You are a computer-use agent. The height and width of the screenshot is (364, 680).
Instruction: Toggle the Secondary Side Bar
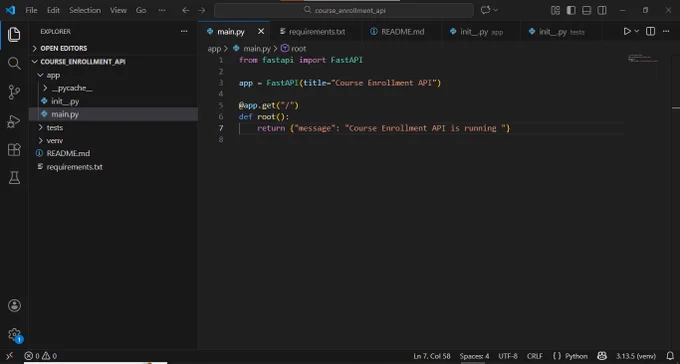pyautogui.click(x=602, y=10)
